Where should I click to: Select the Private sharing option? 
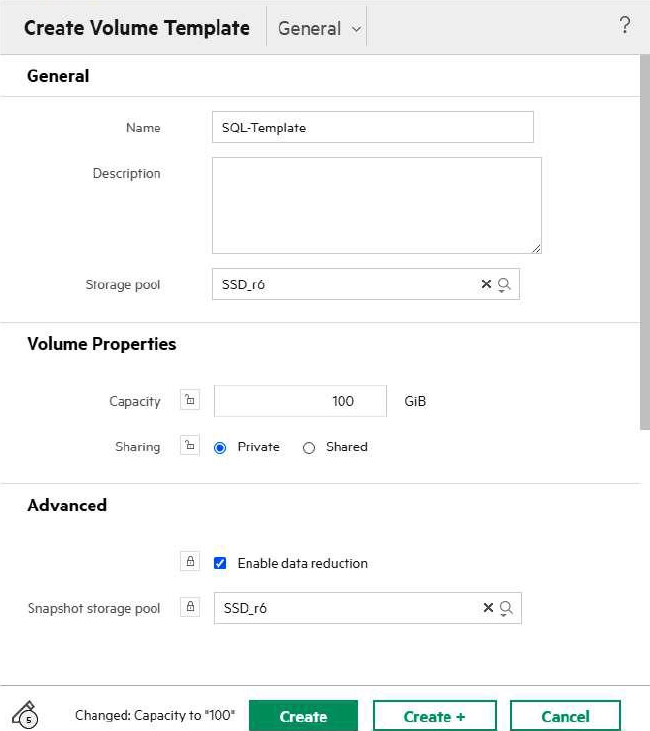point(220,448)
